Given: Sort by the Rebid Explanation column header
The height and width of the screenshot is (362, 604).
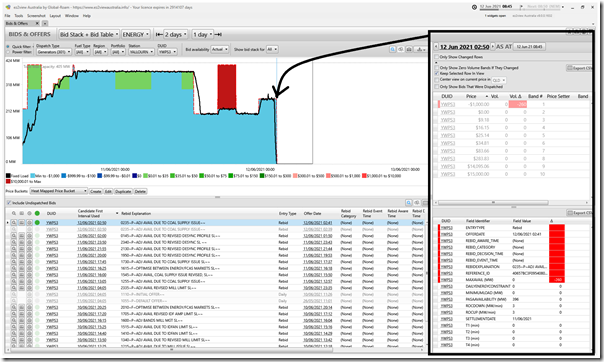Looking at the screenshot, I should coord(136,213).
